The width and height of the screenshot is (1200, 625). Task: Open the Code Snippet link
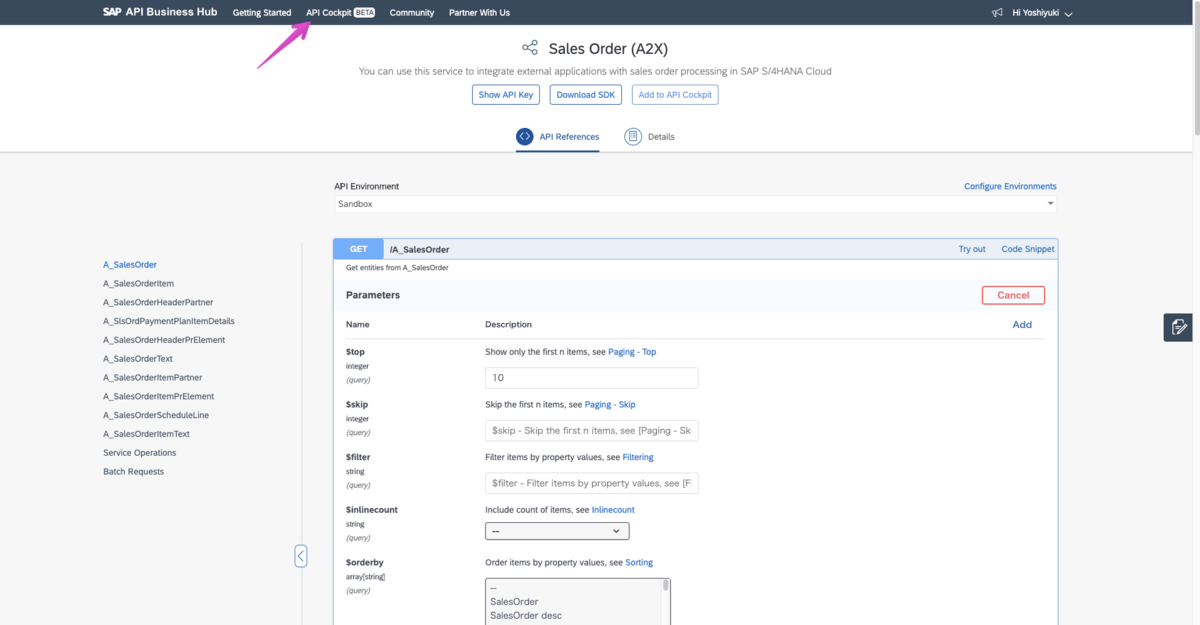(x=1028, y=249)
